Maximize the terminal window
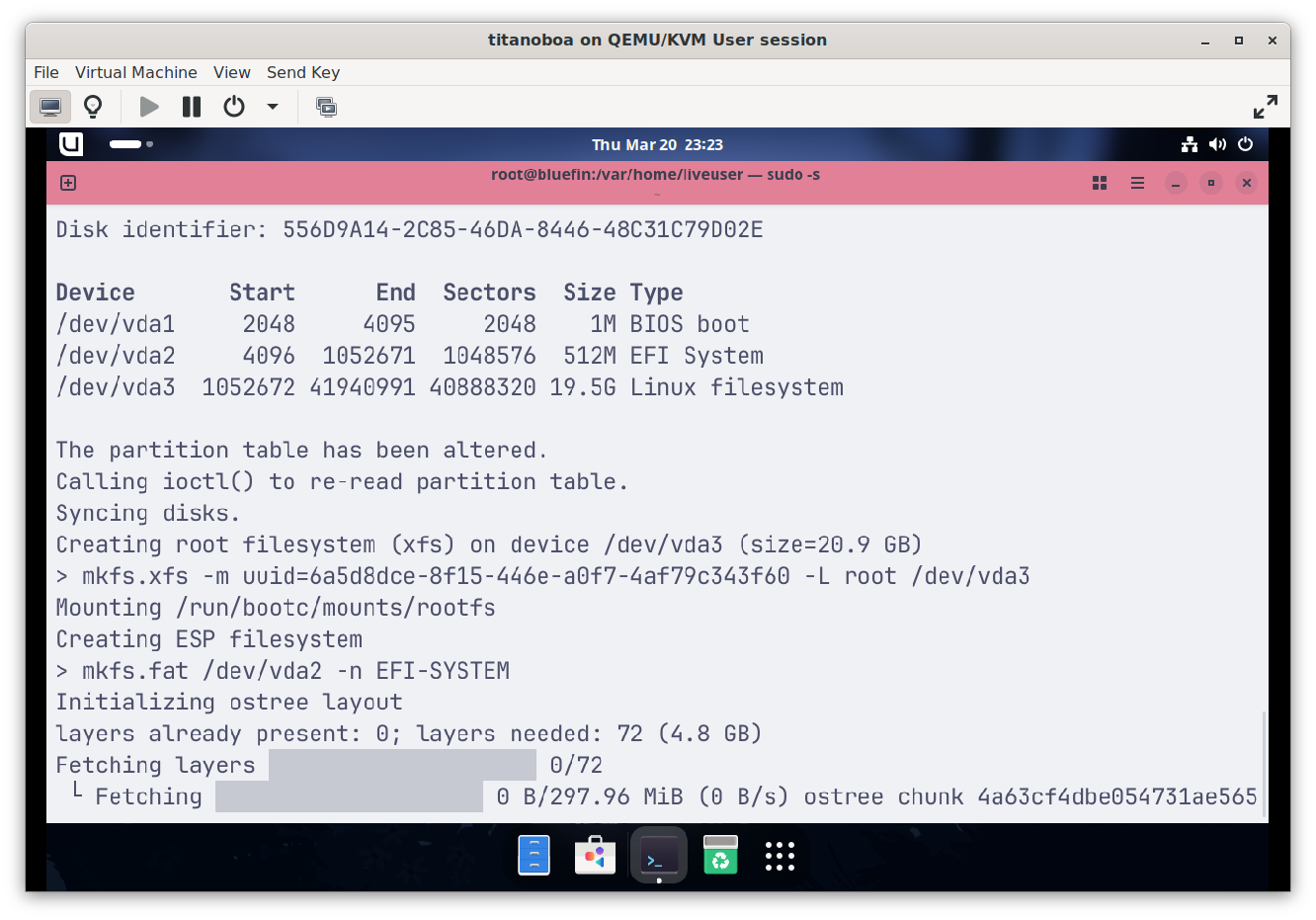 pos(1211,183)
